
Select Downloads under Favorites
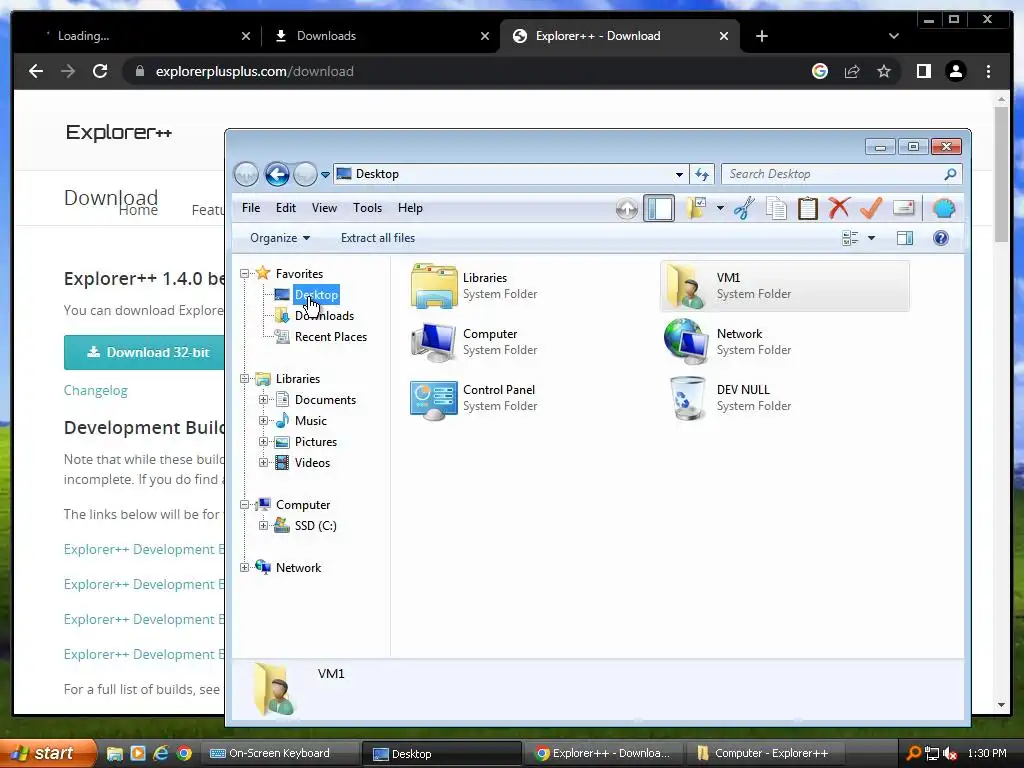(x=324, y=316)
